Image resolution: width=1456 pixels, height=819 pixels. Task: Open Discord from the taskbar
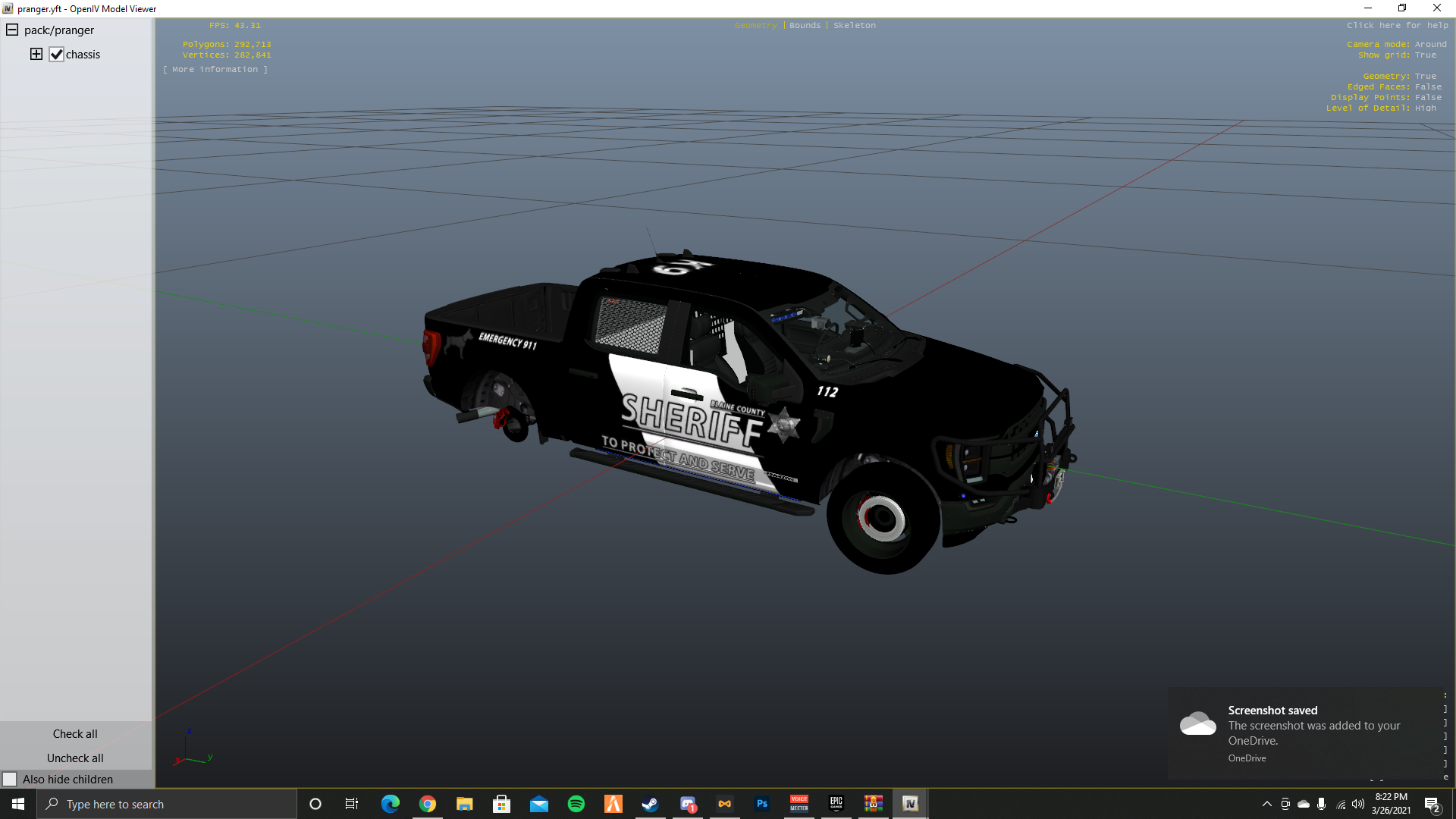click(688, 804)
